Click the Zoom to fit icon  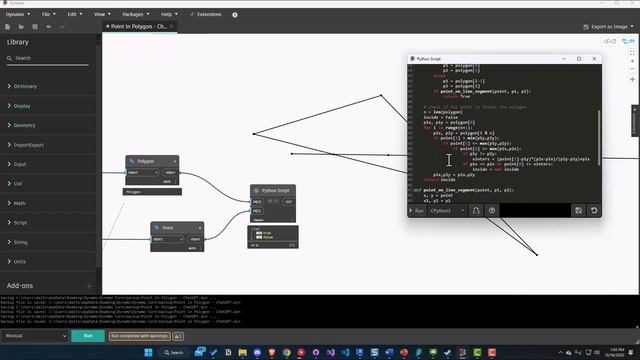click(632, 53)
